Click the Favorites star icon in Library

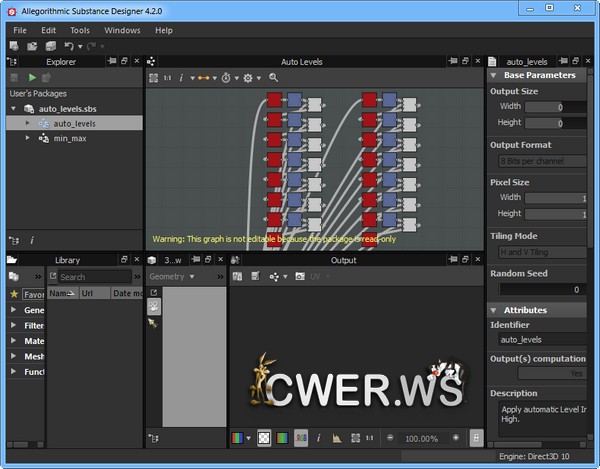pos(14,294)
